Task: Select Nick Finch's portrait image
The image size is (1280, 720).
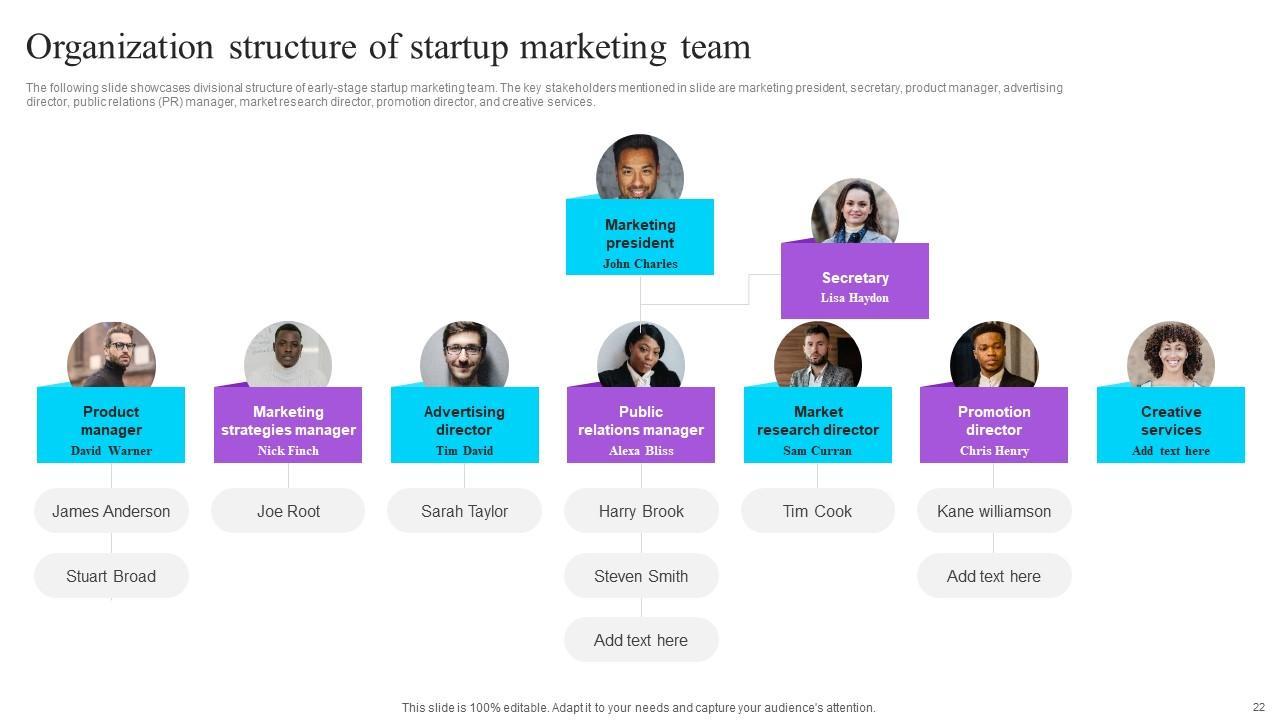Action: coord(288,356)
